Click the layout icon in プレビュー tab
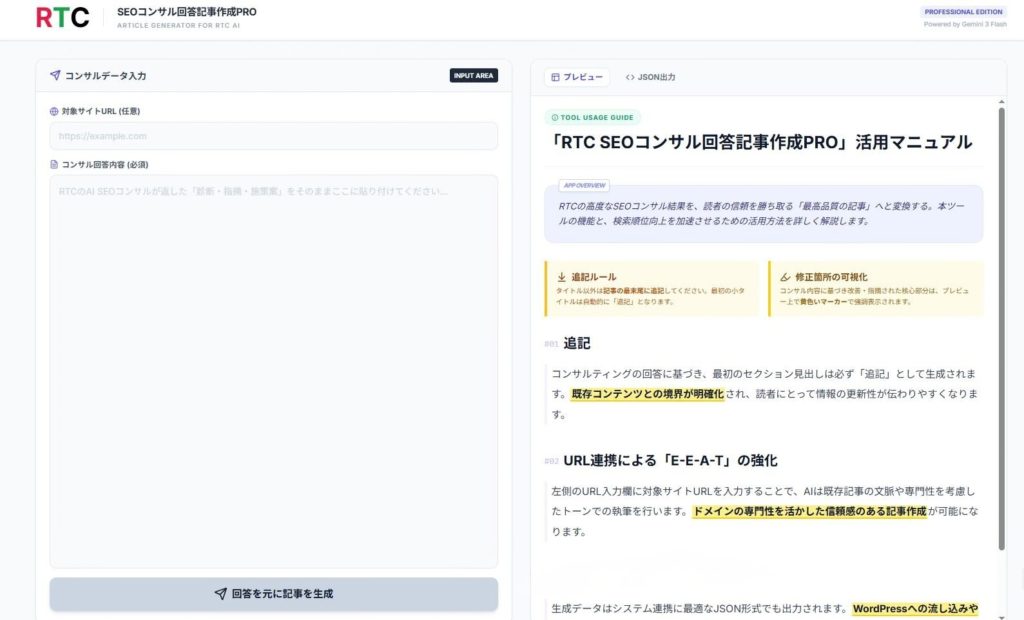Screen dimensions: 1024x620 coord(555,77)
